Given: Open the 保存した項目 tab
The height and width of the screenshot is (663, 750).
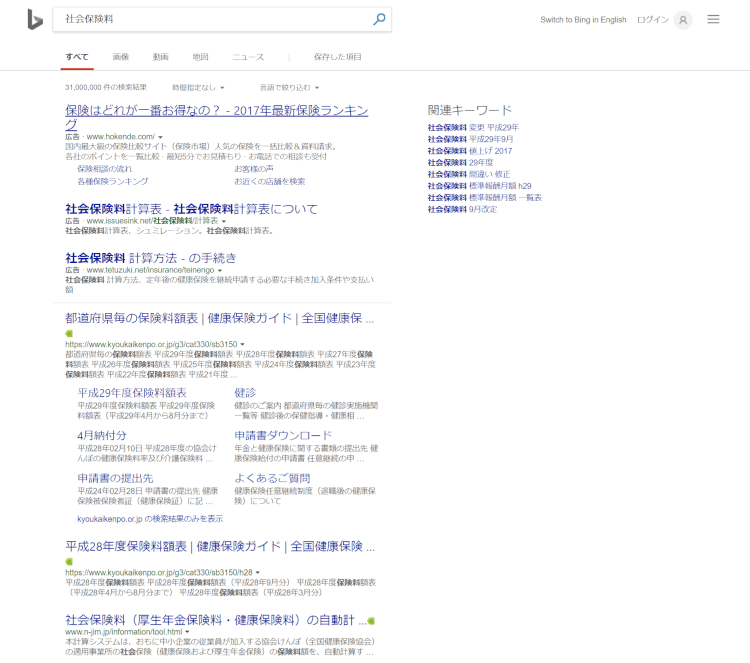Looking at the screenshot, I should [x=338, y=57].
